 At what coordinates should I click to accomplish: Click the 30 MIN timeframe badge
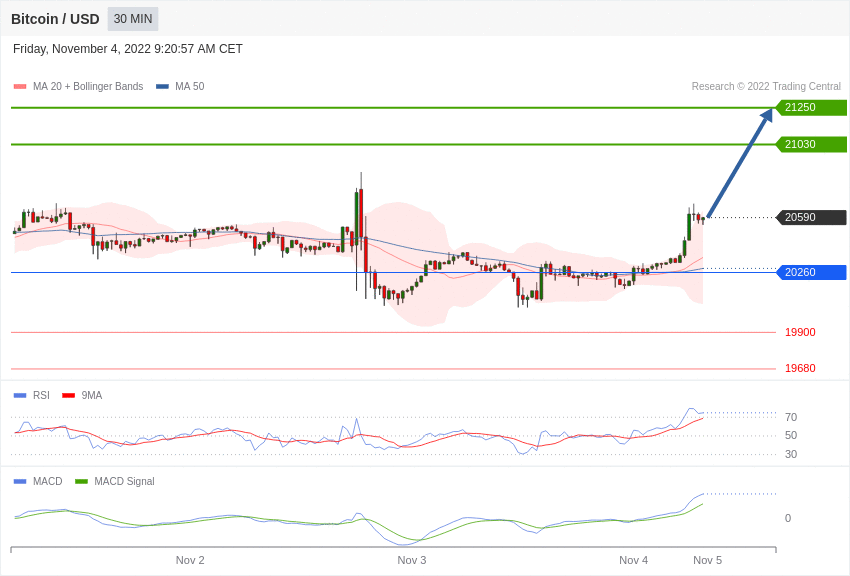click(x=133, y=19)
